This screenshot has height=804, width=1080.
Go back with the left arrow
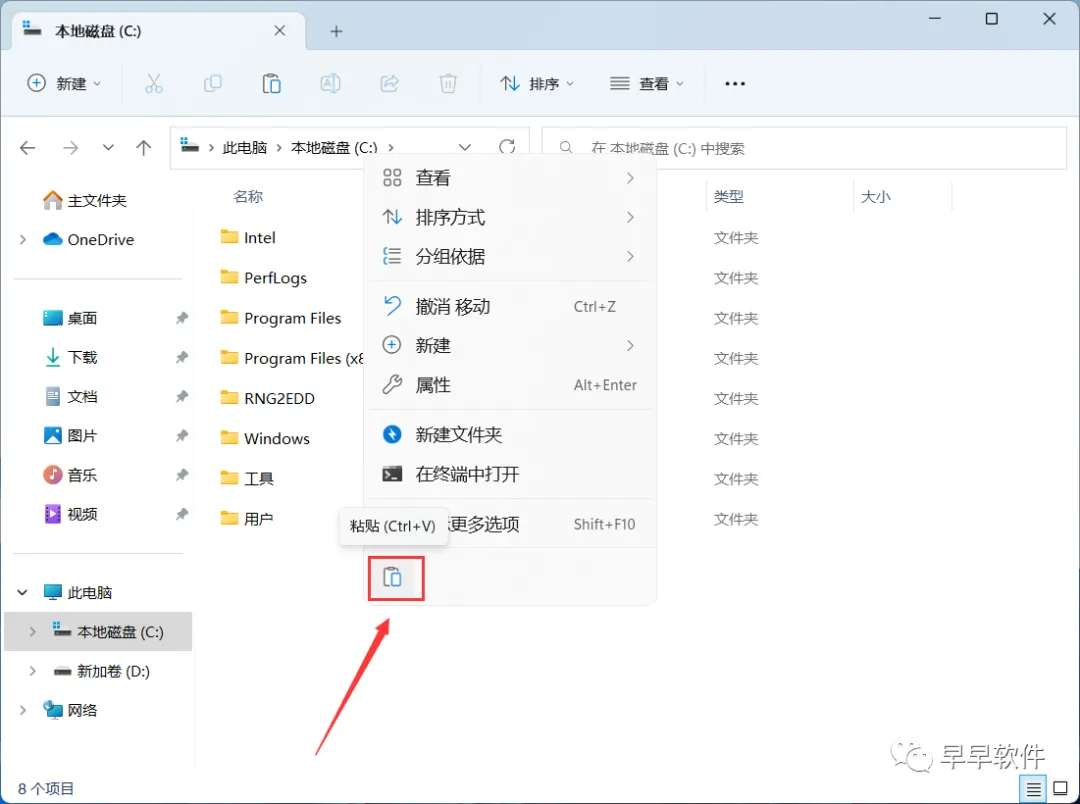[x=28, y=147]
